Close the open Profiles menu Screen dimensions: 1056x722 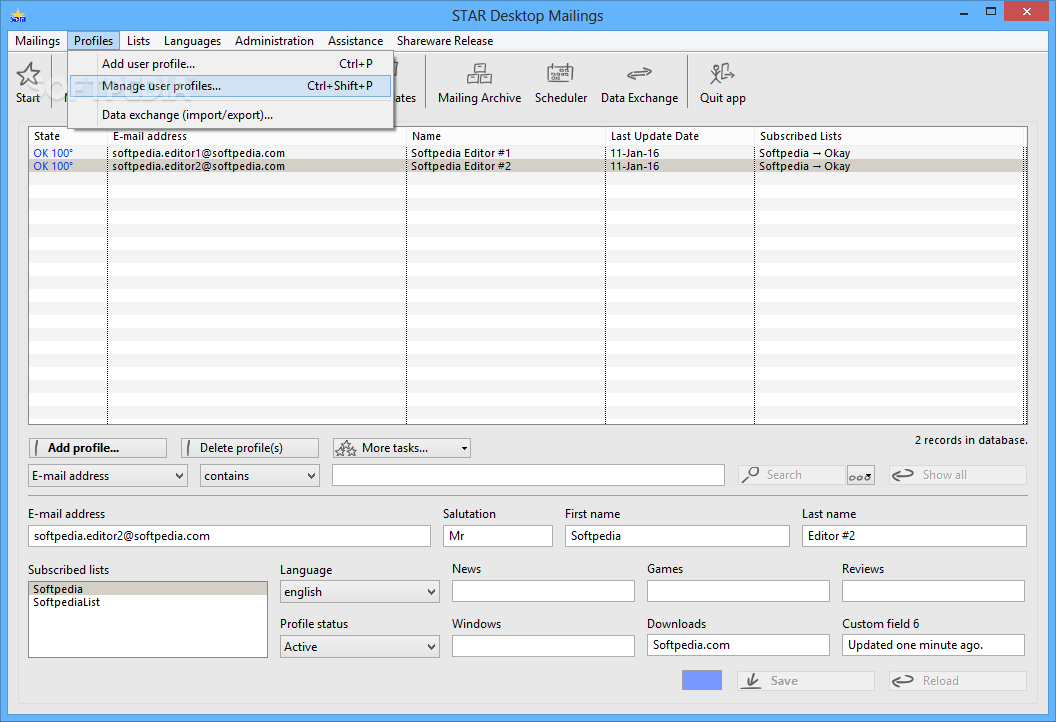[x=94, y=41]
